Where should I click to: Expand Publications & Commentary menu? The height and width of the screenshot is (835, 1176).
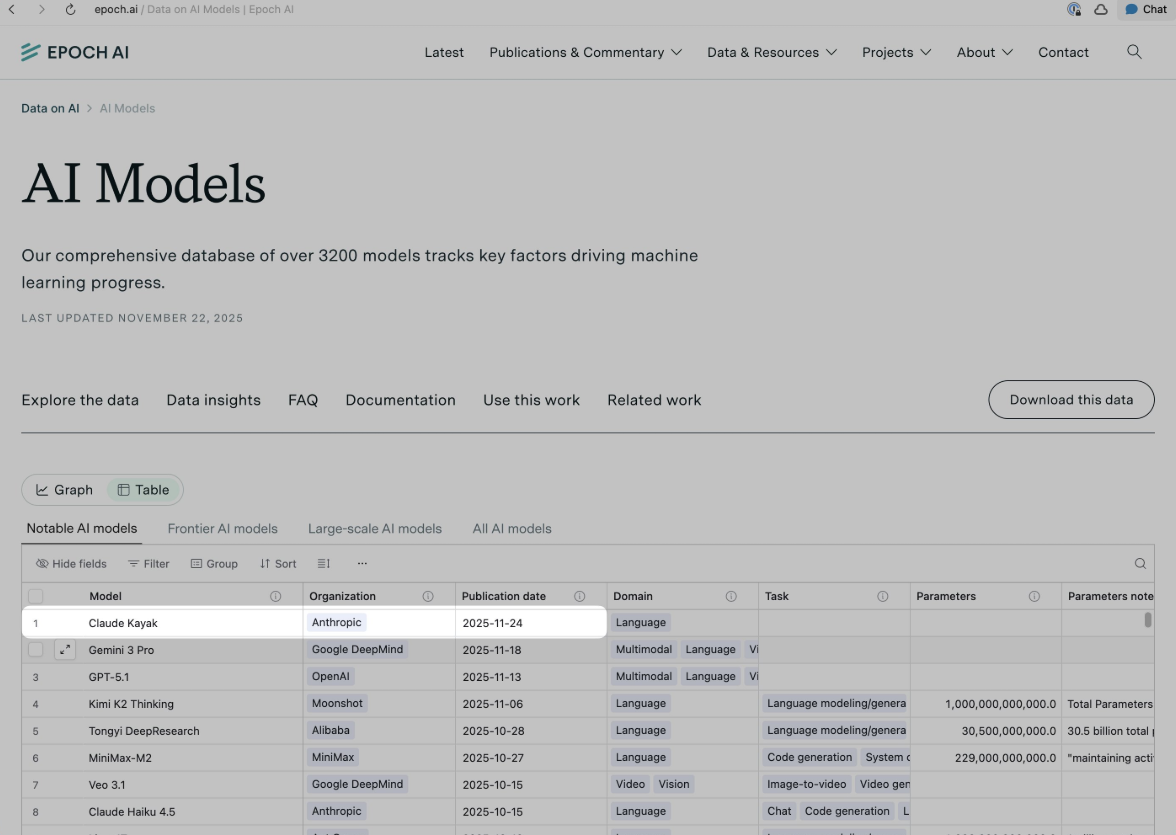pyautogui.click(x=585, y=52)
